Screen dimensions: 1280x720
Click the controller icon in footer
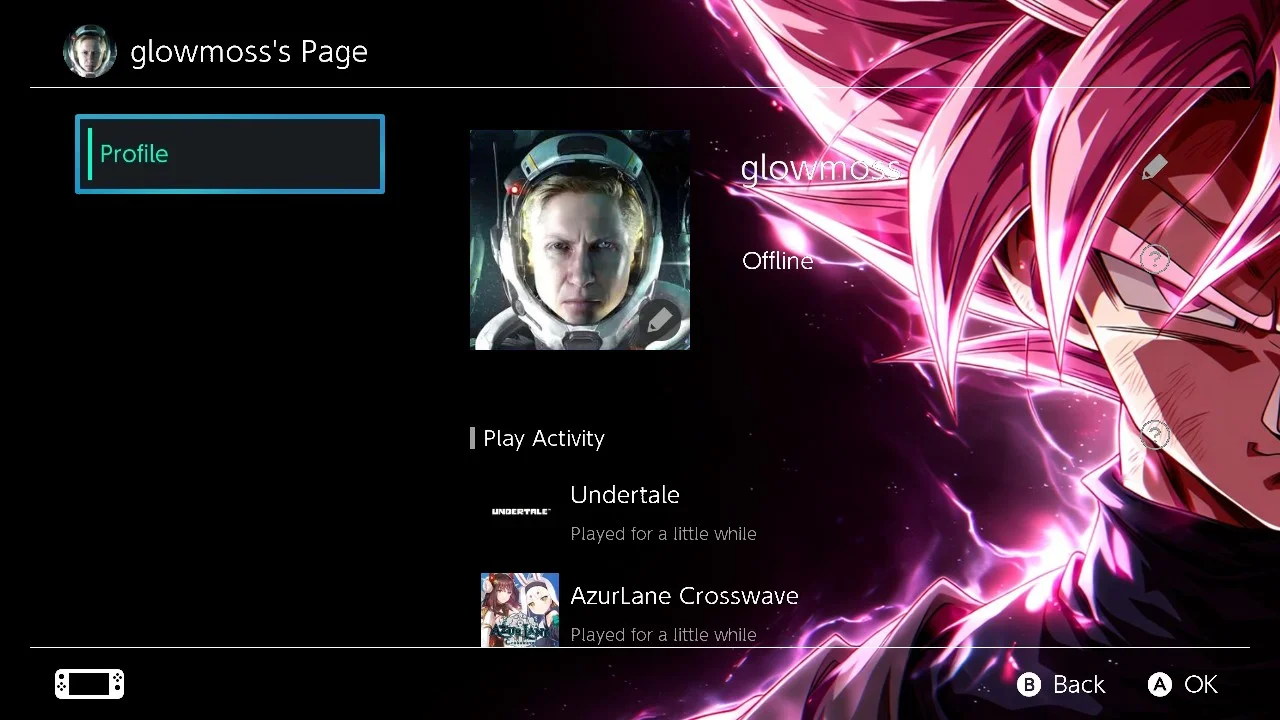89,684
